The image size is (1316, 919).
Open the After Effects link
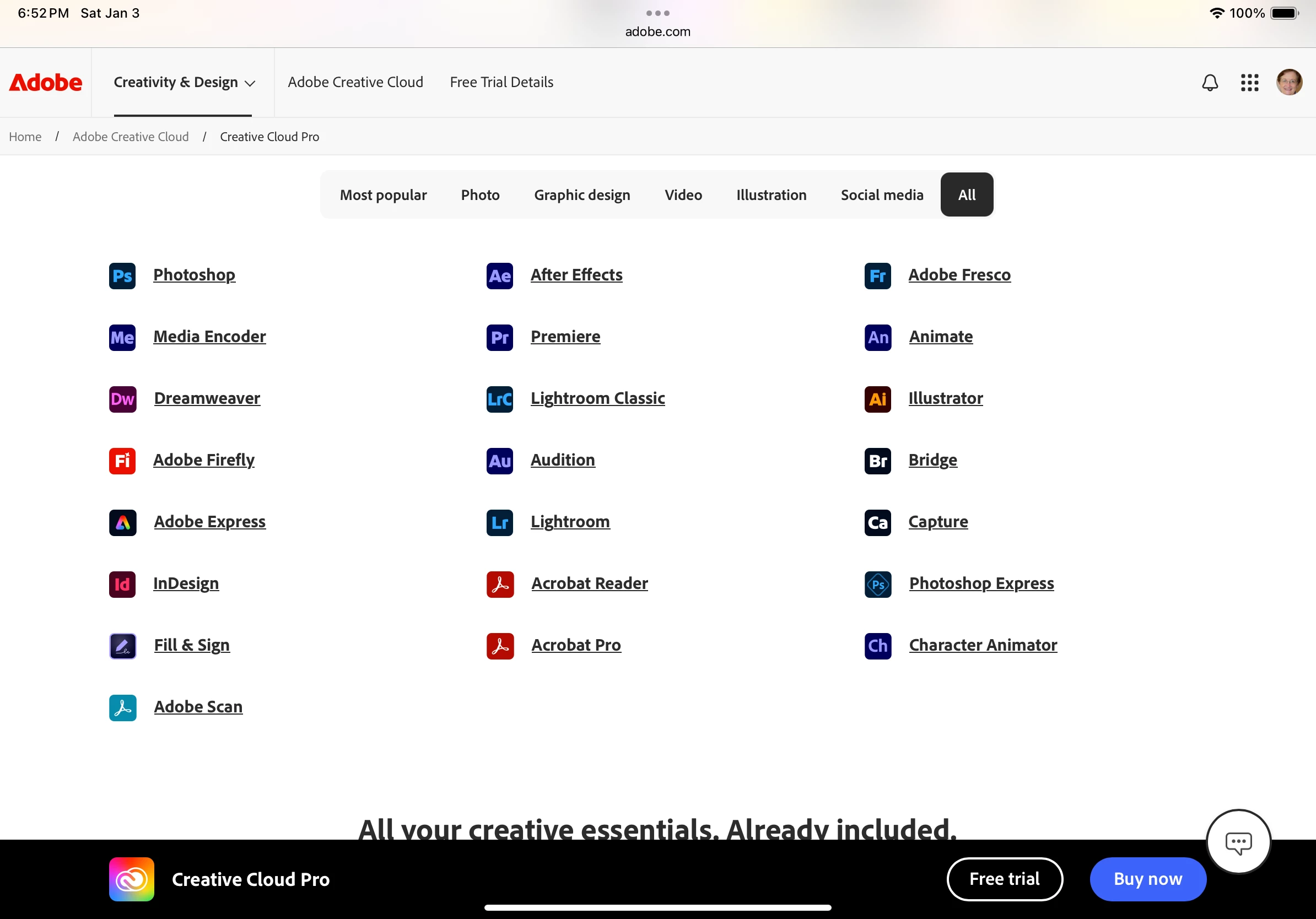(x=576, y=275)
